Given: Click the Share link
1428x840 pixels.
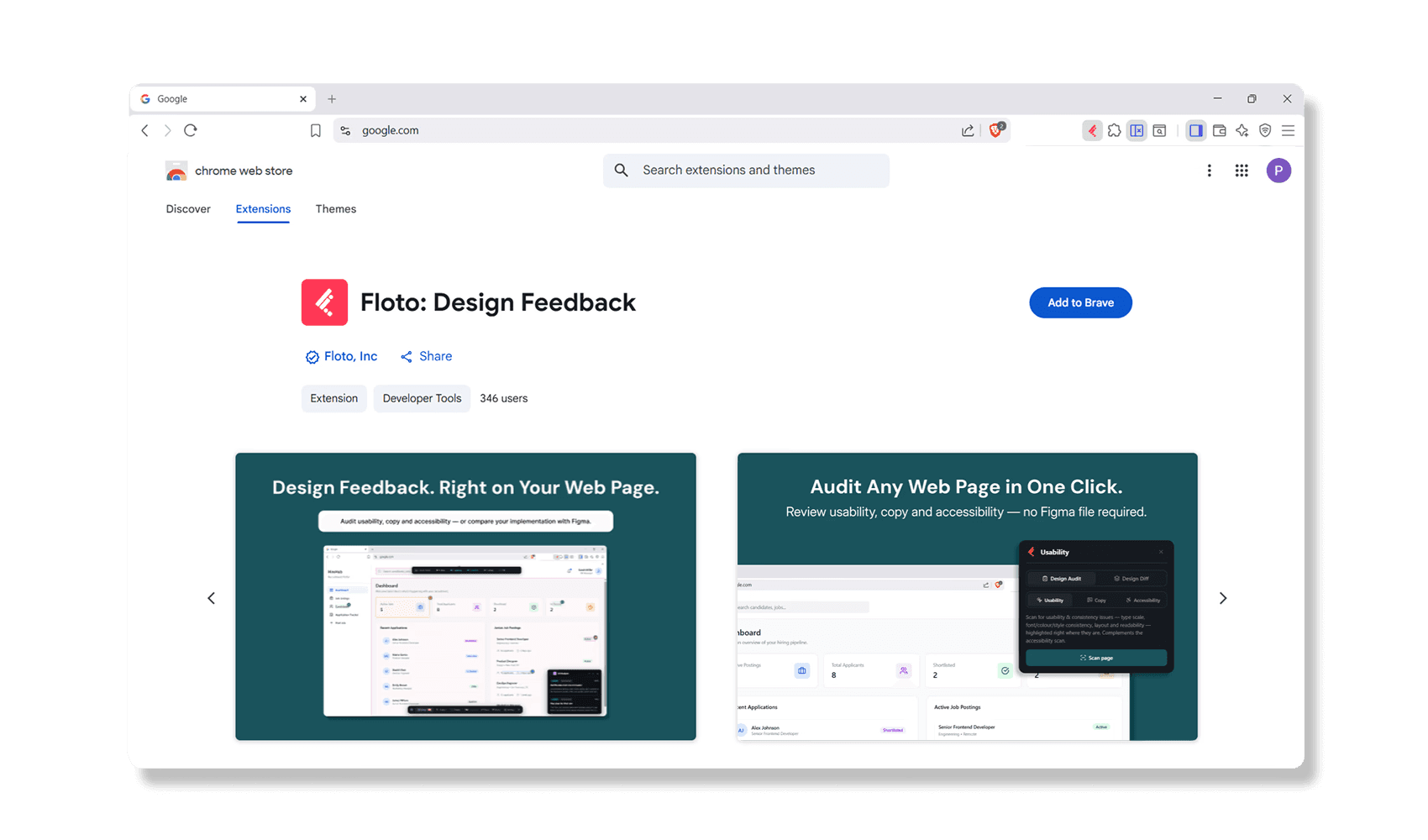Looking at the screenshot, I should point(427,356).
